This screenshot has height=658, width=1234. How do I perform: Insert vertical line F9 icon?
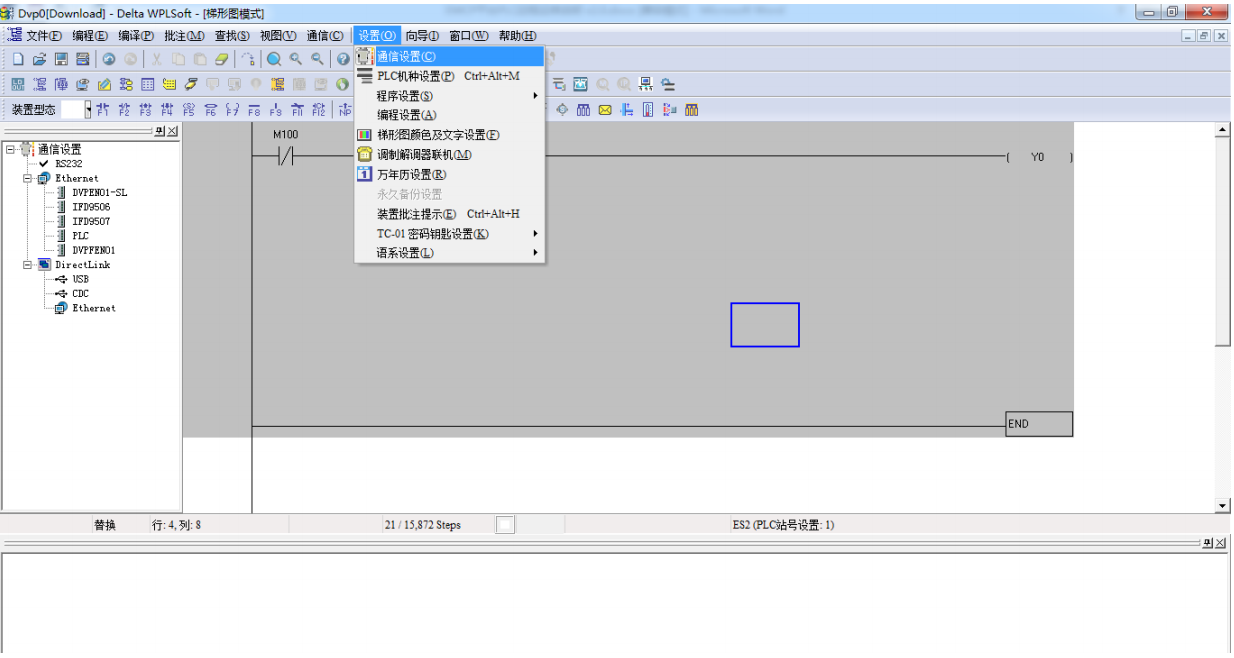pos(276,109)
